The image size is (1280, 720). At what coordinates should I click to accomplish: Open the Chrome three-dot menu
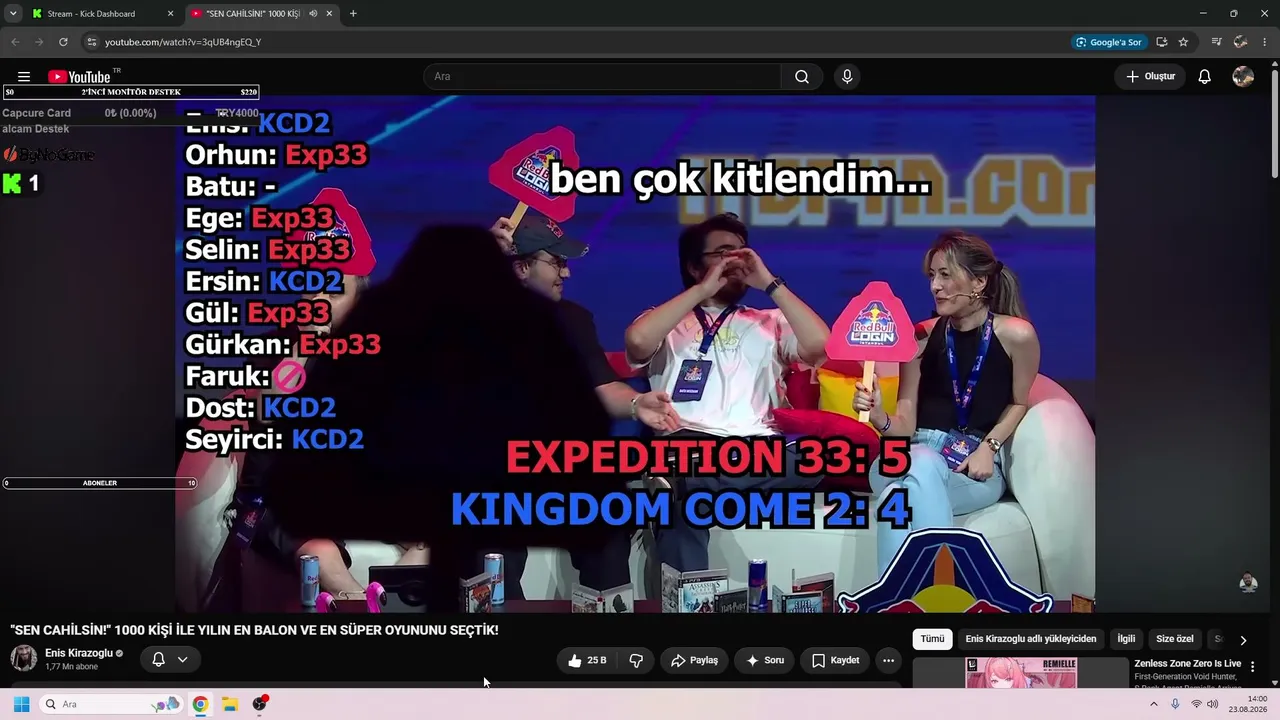click(1265, 42)
